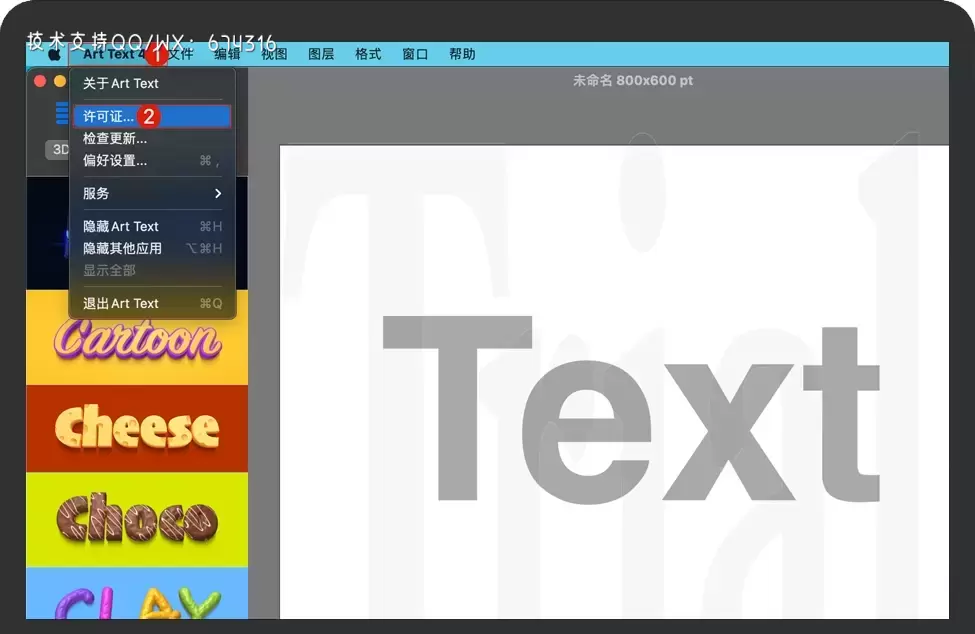The image size is (975, 634).
Task: Open the 格式 menu in menu bar
Action: (368, 55)
